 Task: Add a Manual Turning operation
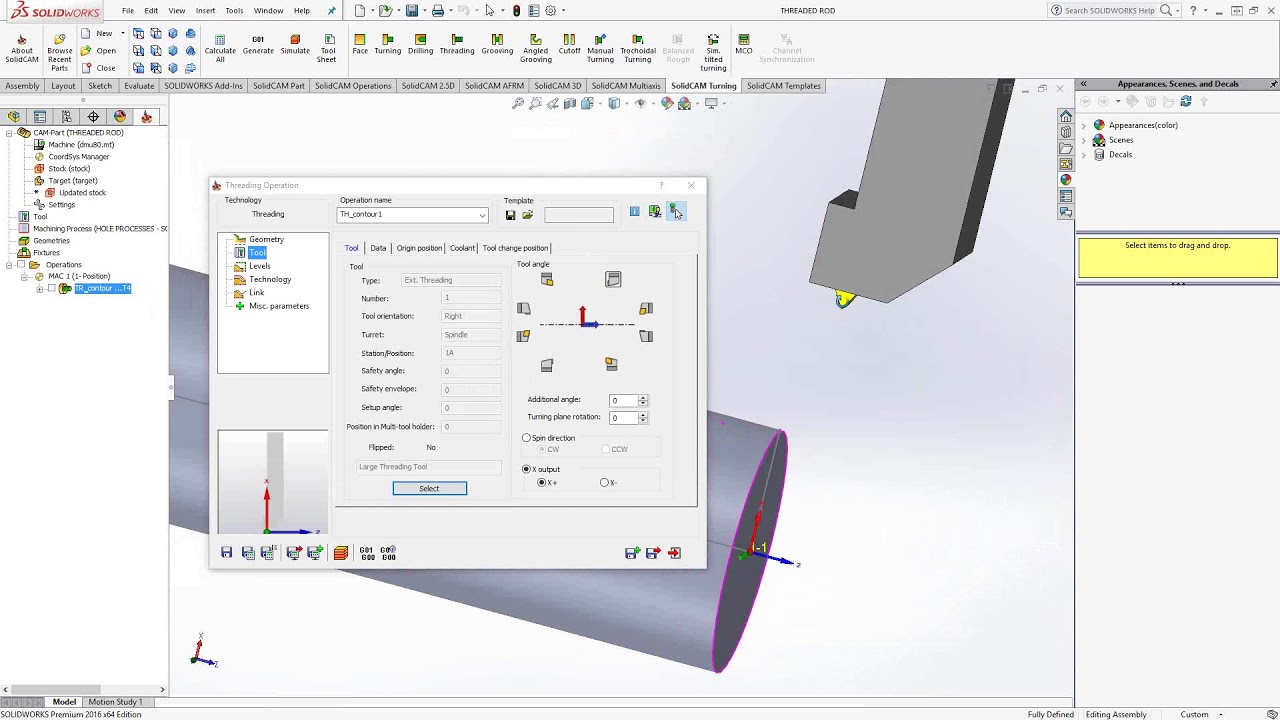pos(600,50)
